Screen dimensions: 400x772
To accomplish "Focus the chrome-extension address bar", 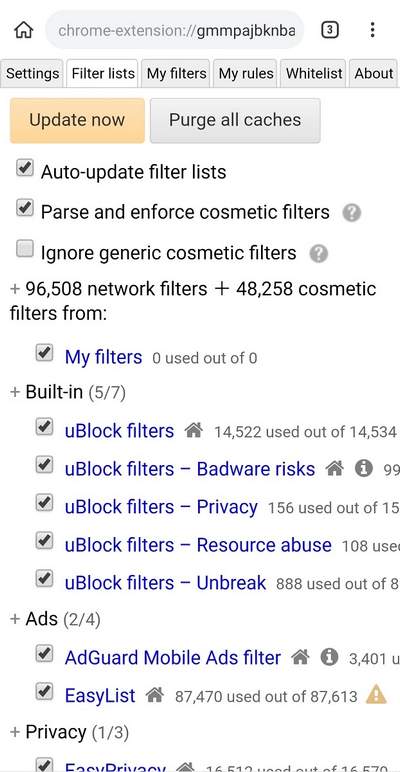I will point(175,31).
